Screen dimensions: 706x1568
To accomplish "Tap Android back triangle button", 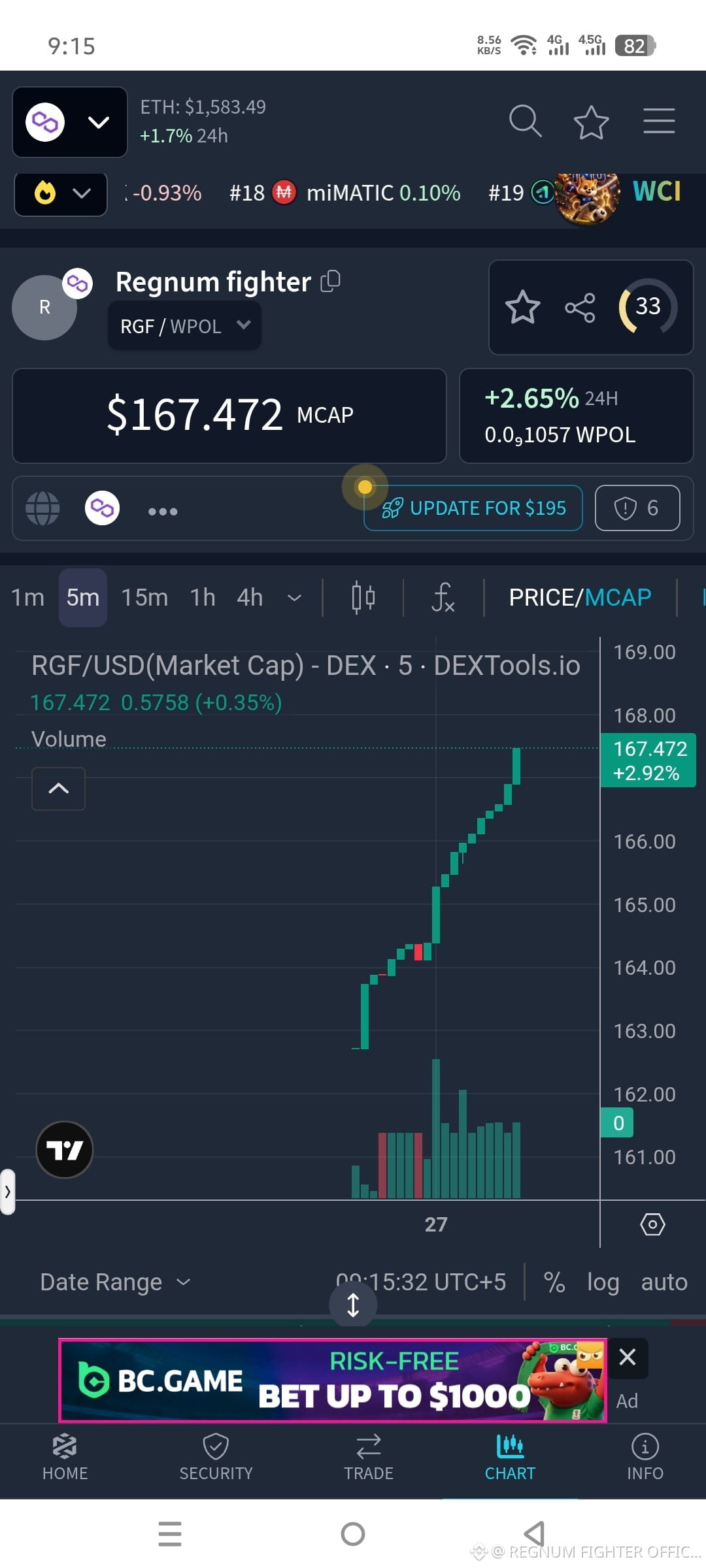I will coord(535,1533).
